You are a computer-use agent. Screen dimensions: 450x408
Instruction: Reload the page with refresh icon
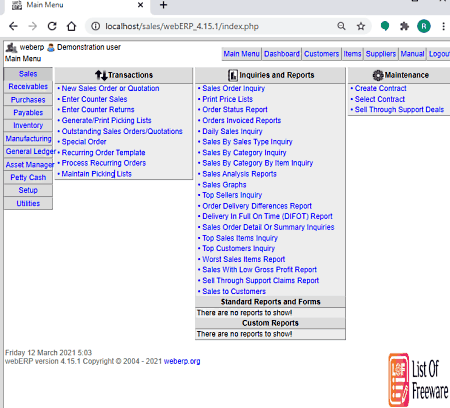coord(52,26)
